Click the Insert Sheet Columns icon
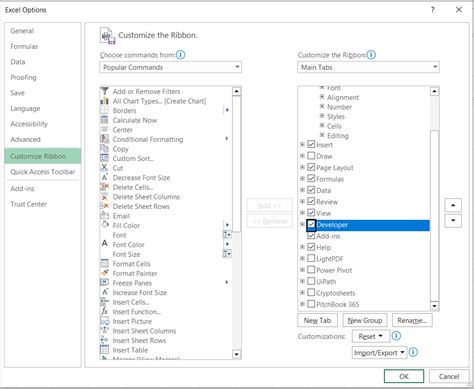Screen dimensions: 474x389 pos(105,331)
